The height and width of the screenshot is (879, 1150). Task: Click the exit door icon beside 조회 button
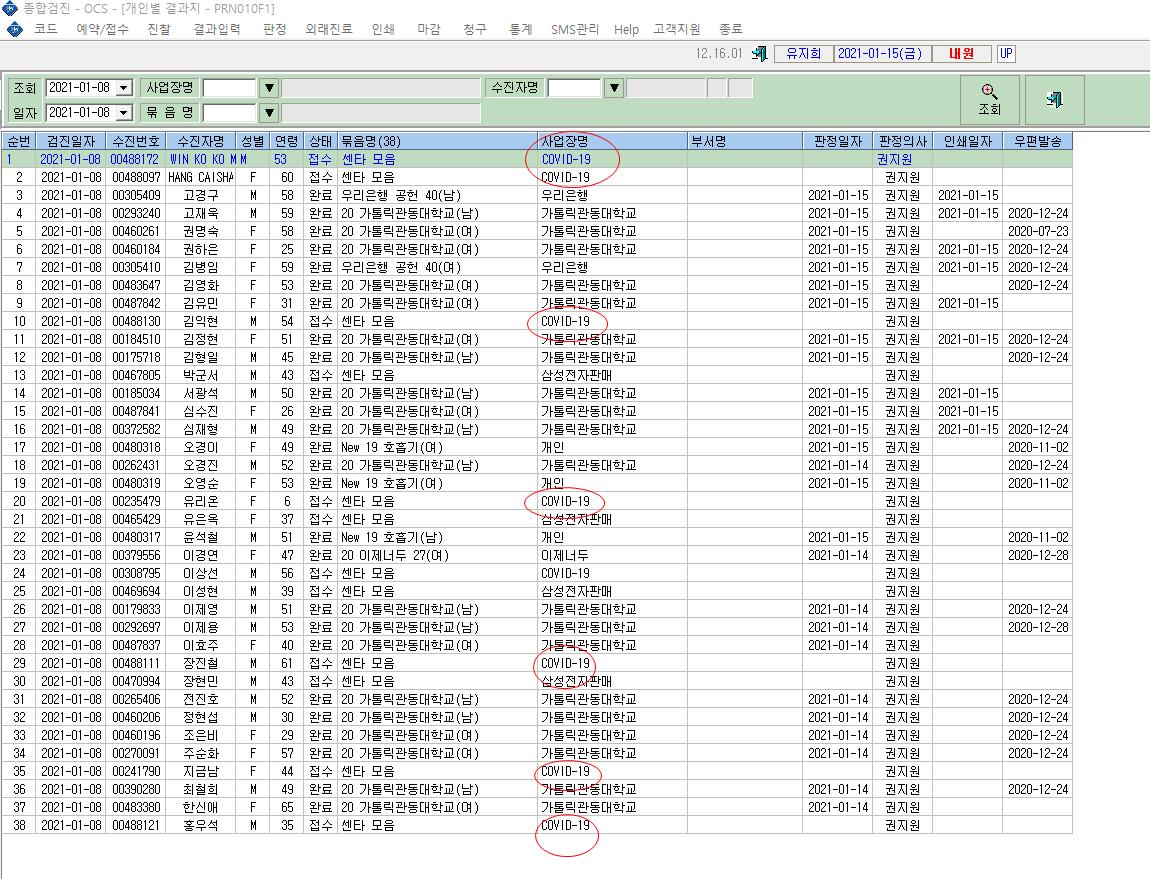pos(1054,100)
